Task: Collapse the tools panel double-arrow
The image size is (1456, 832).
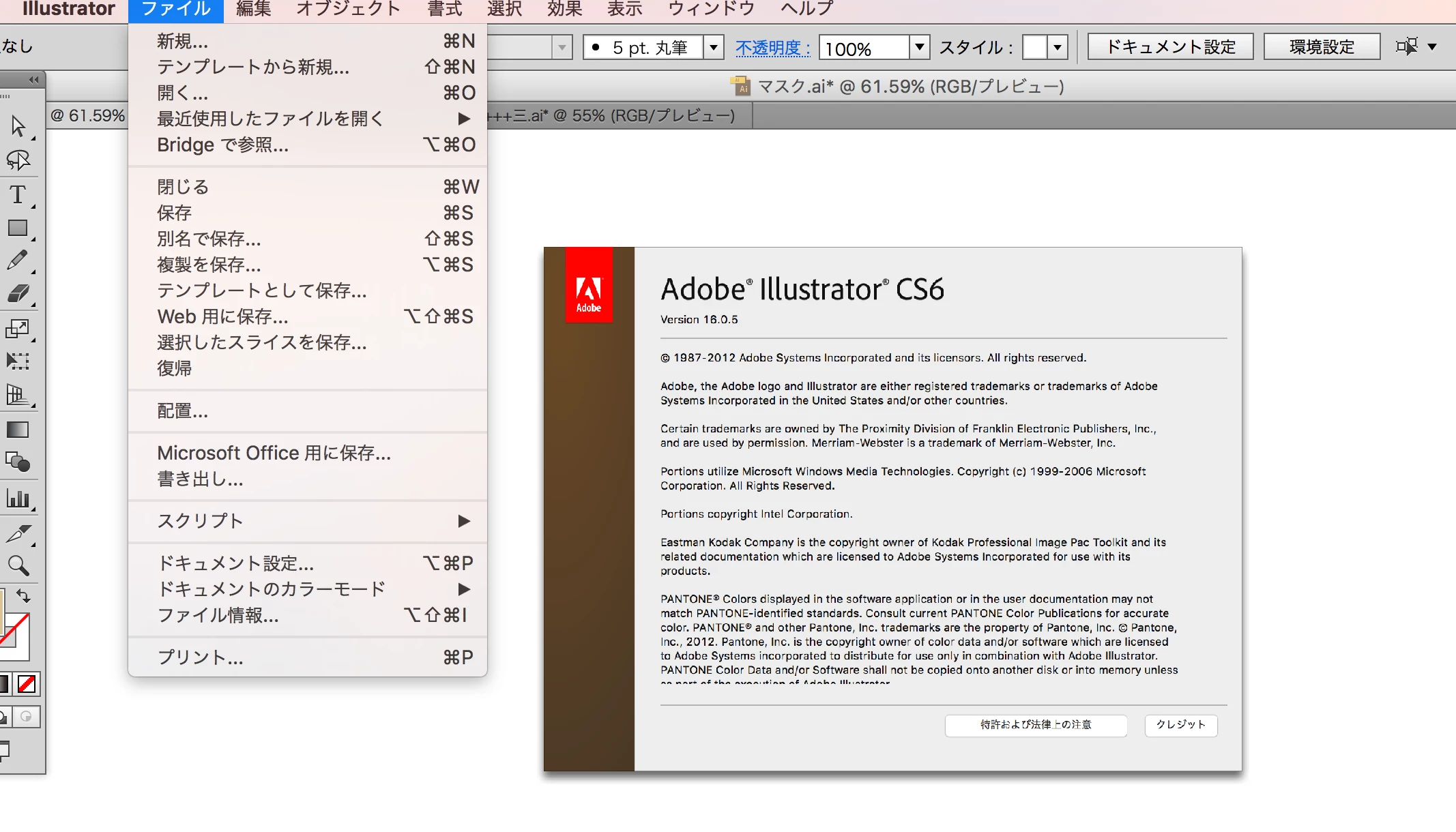Action: [x=33, y=80]
